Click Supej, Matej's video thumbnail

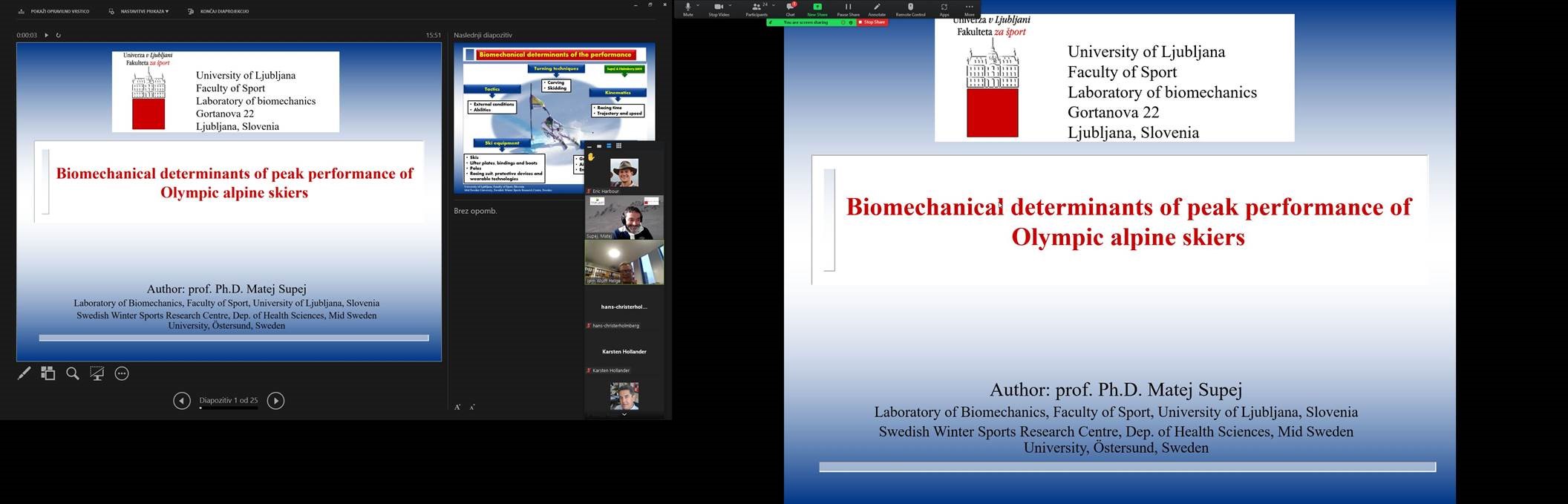(x=624, y=217)
